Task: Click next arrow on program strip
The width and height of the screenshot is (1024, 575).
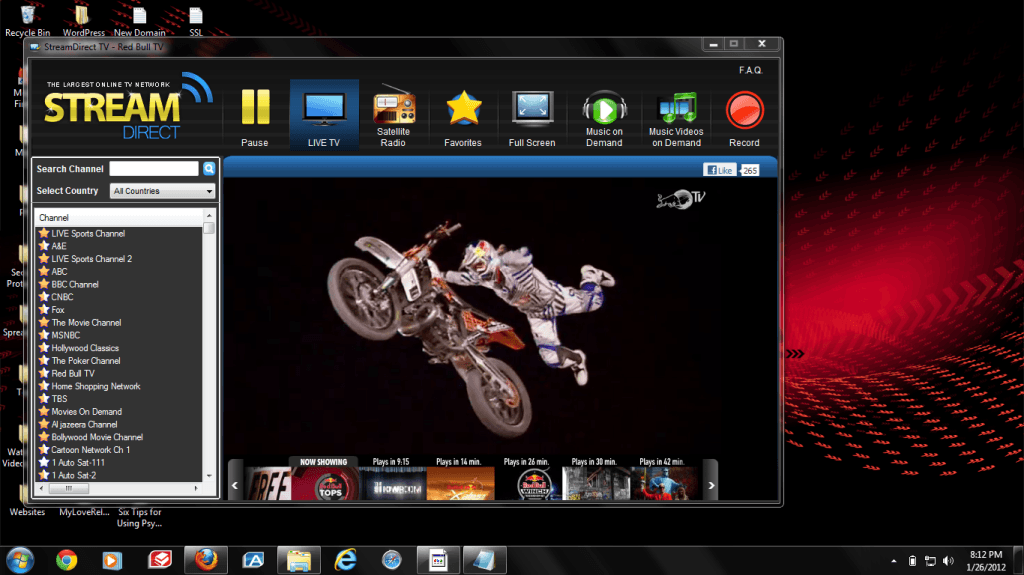Action: [711, 485]
